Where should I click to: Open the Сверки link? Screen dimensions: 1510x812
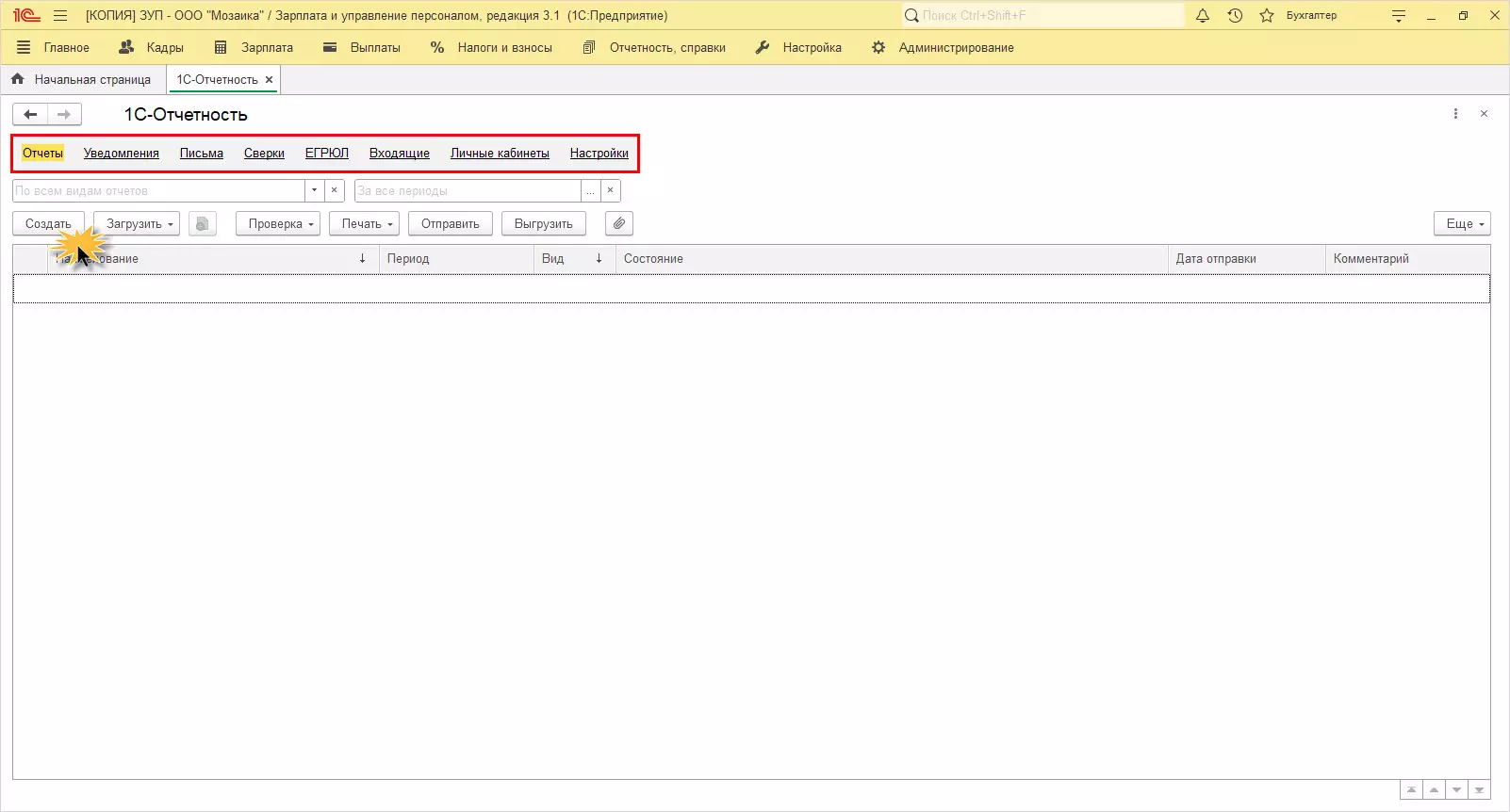264,154
